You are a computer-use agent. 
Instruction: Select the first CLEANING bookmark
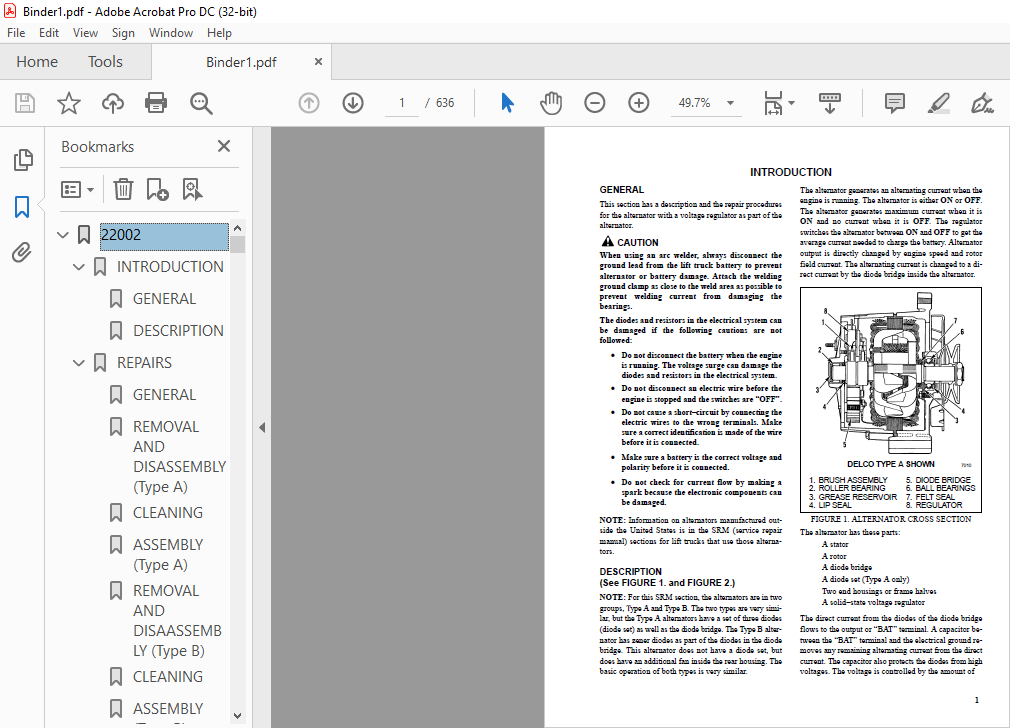(x=167, y=513)
